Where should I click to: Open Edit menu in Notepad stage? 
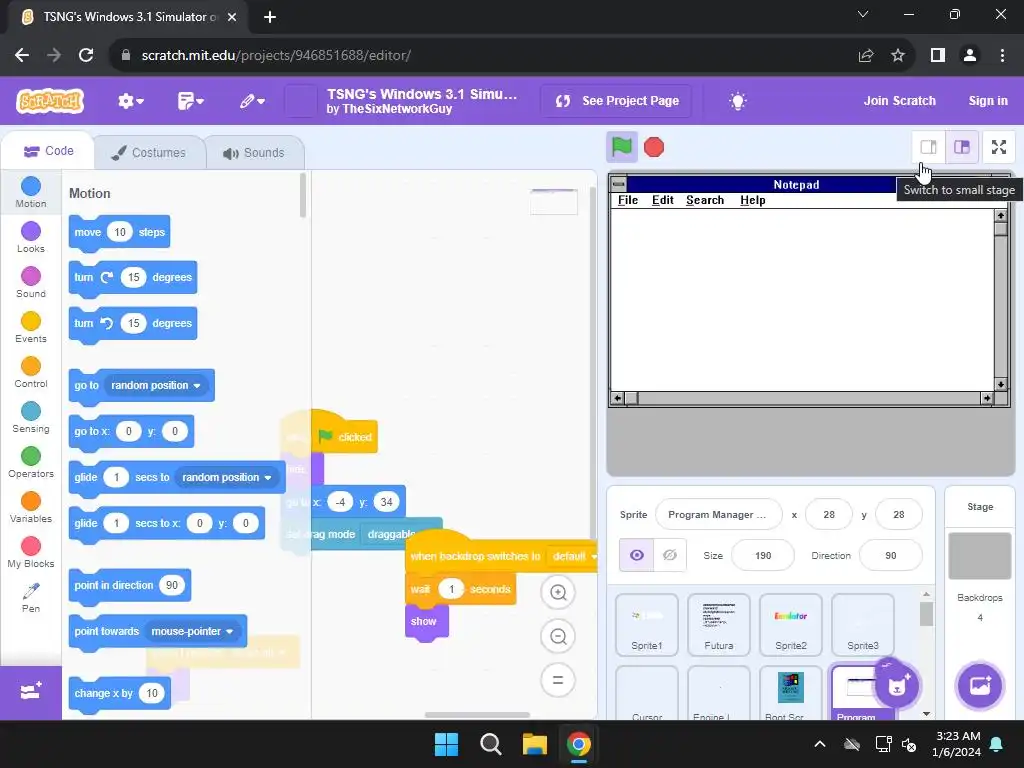[662, 200]
